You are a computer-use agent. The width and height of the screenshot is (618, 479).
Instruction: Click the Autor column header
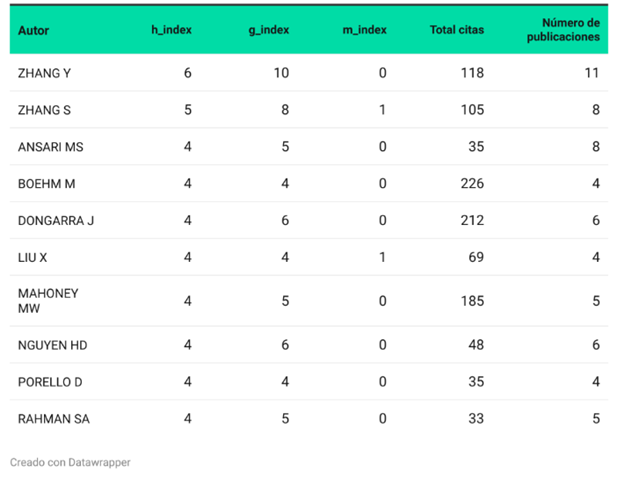coord(34,30)
